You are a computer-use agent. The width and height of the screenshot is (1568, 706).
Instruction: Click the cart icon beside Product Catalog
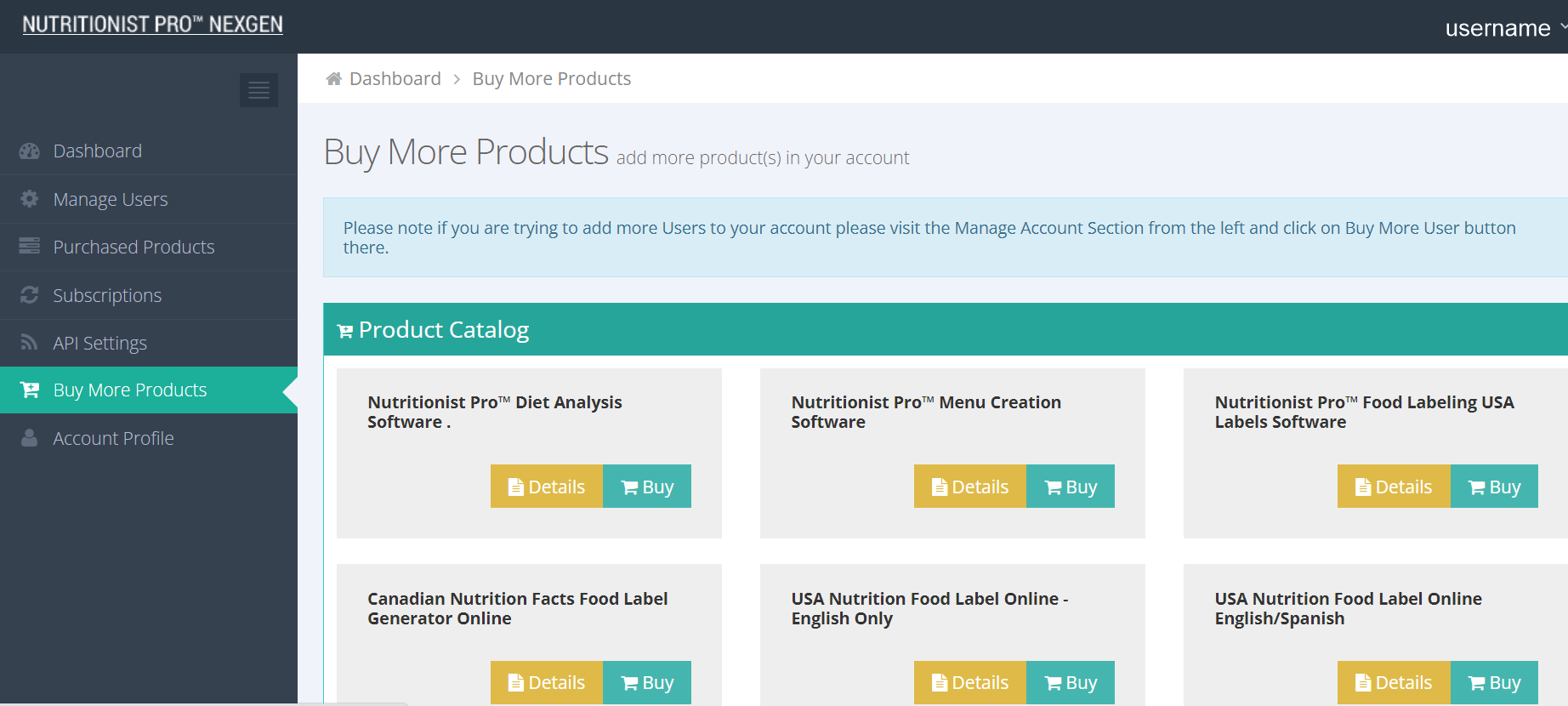pos(345,331)
